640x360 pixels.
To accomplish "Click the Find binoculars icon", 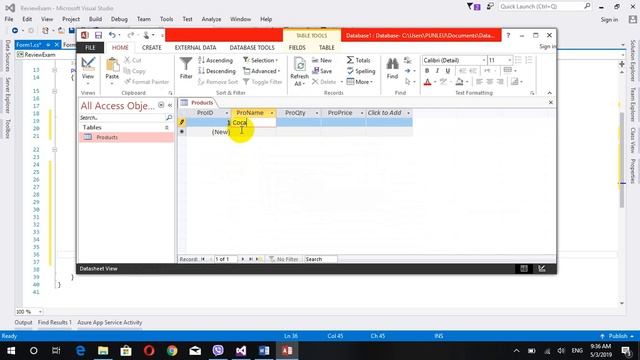I will [x=392, y=64].
